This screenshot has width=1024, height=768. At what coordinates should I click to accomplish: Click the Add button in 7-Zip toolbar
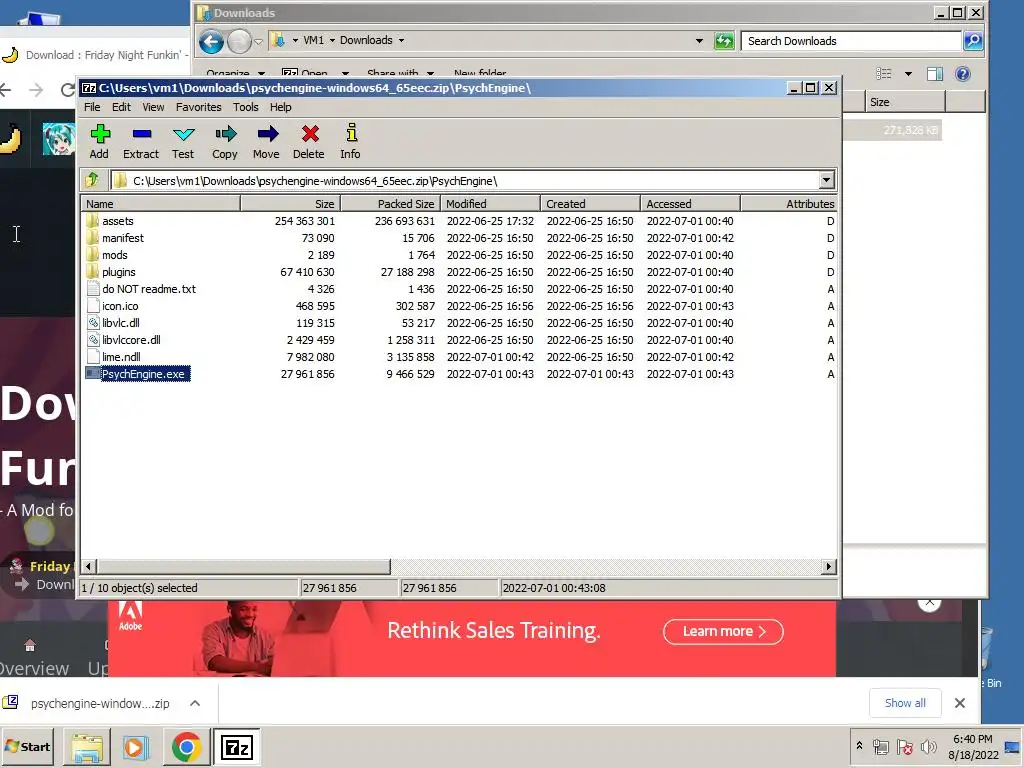point(99,142)
